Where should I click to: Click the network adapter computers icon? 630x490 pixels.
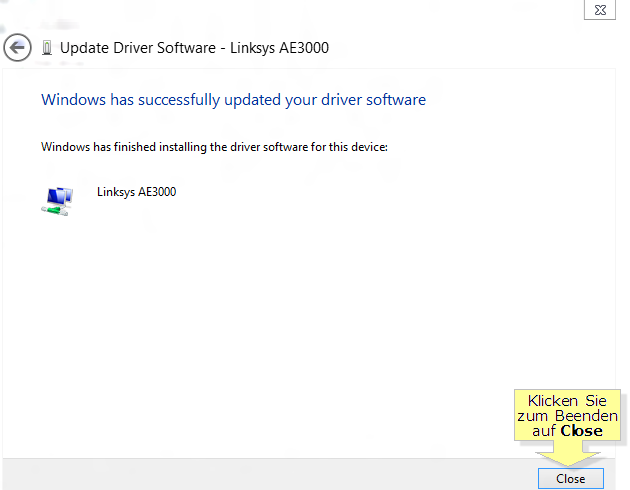[57, 201]
